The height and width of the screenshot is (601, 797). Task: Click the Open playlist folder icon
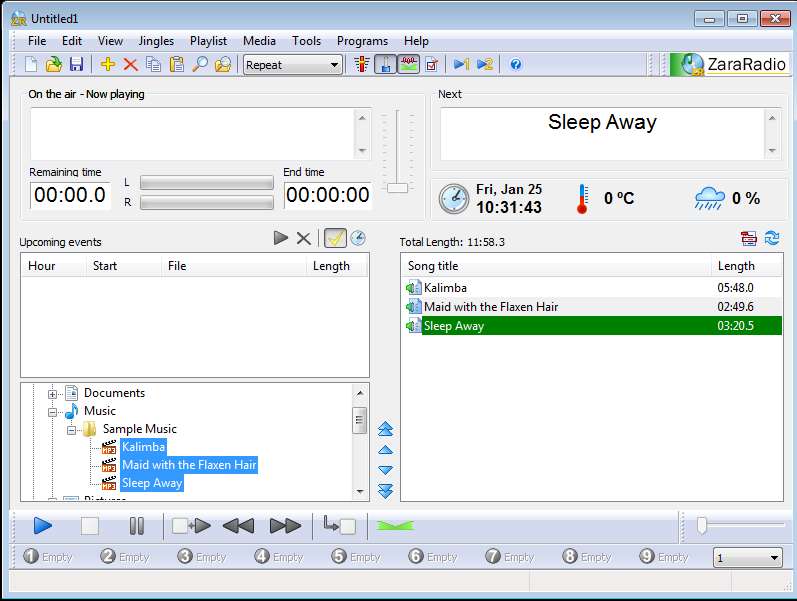(x=54, y=65)
